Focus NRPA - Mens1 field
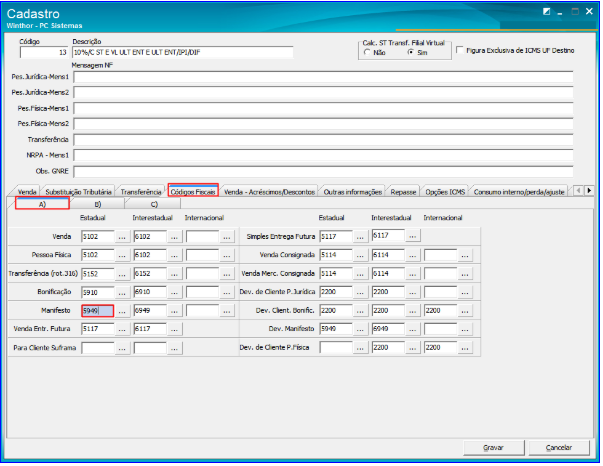This screenshot has width=603, height=466. tap(323, 155)
